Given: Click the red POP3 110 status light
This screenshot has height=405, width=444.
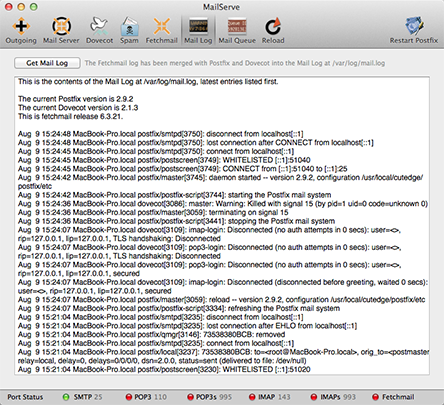Looking at the screenshot, I should coord(129,397).
